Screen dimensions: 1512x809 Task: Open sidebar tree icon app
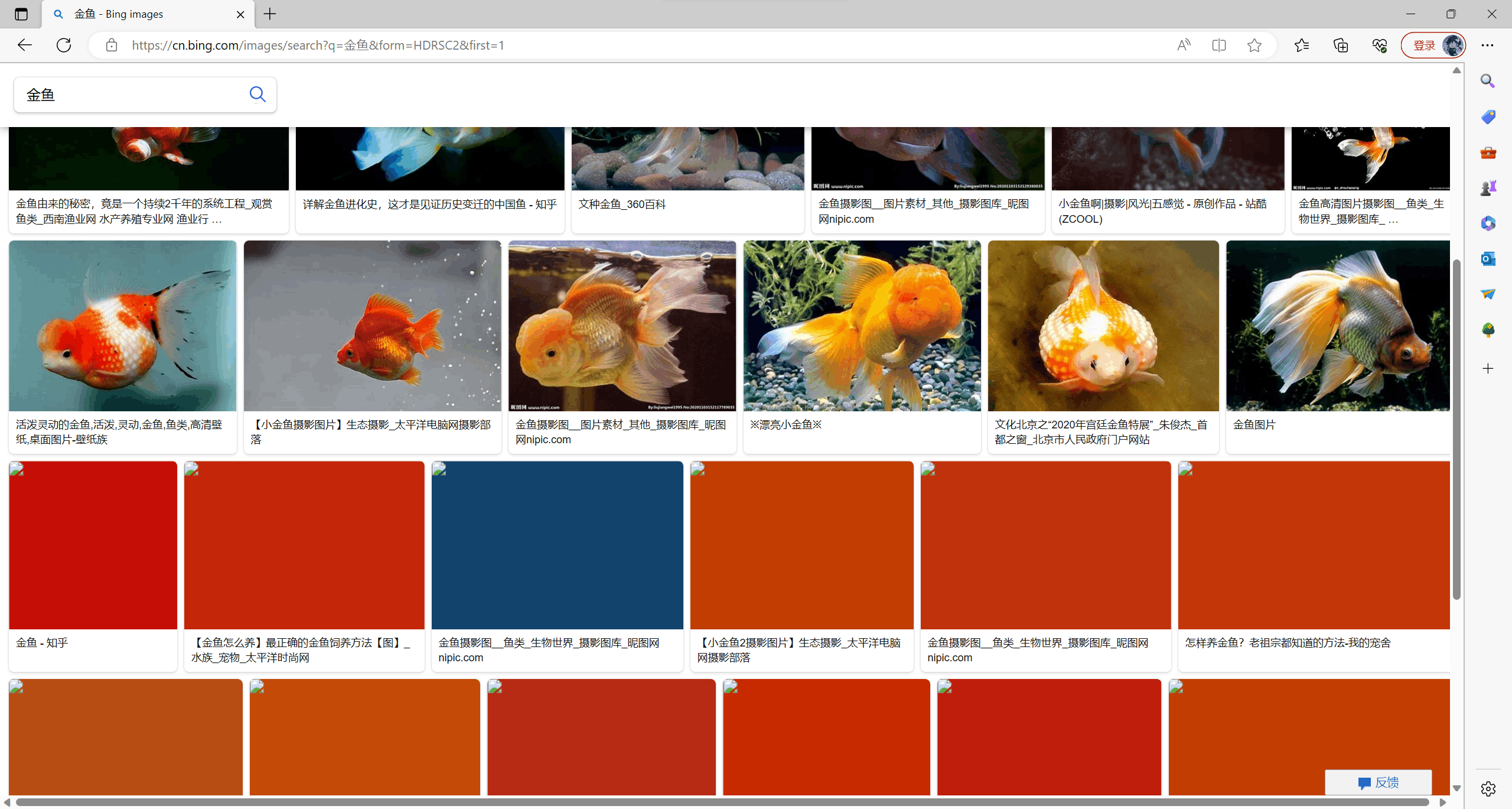[1488, 329]
